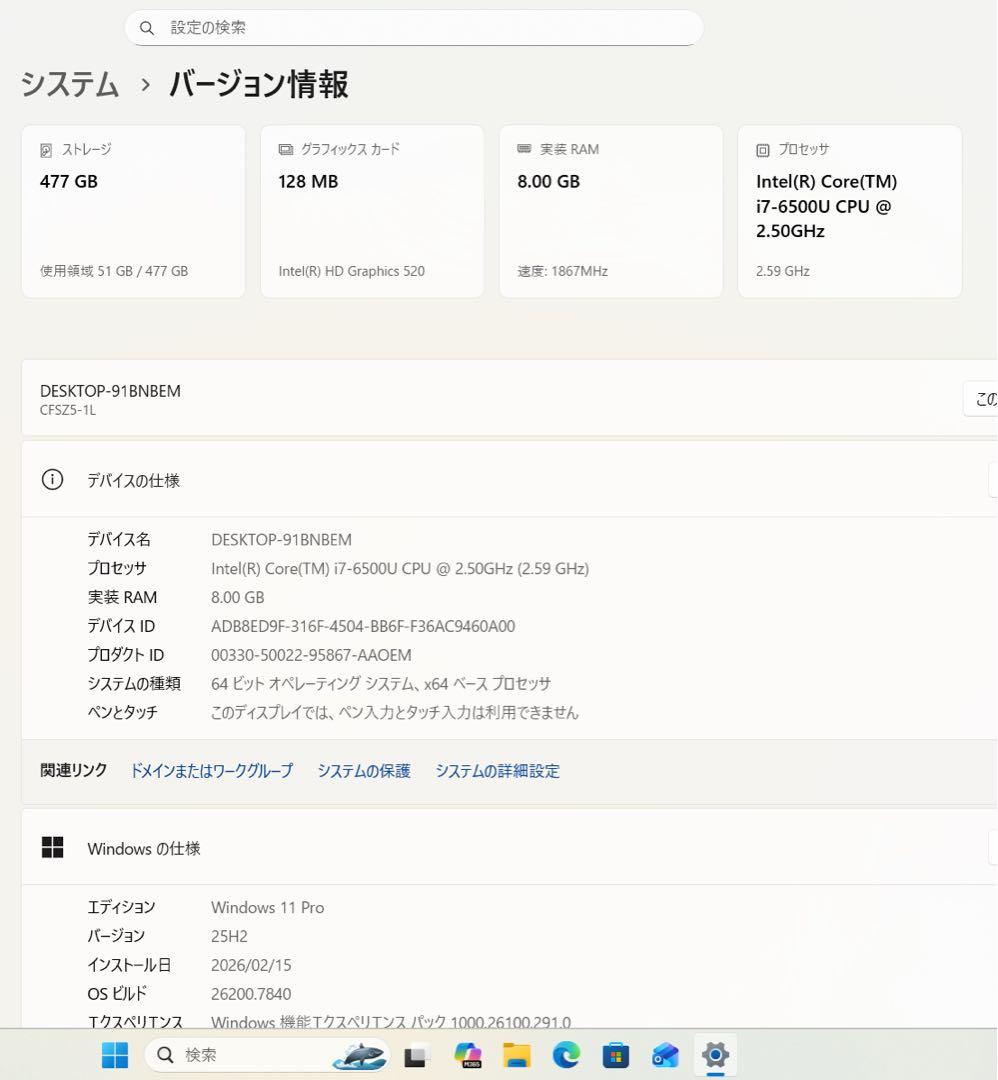Viewport: 998px width, 1080px height.
Task: Open ドメインまたはワークグループ link
Action: point(211,771)
